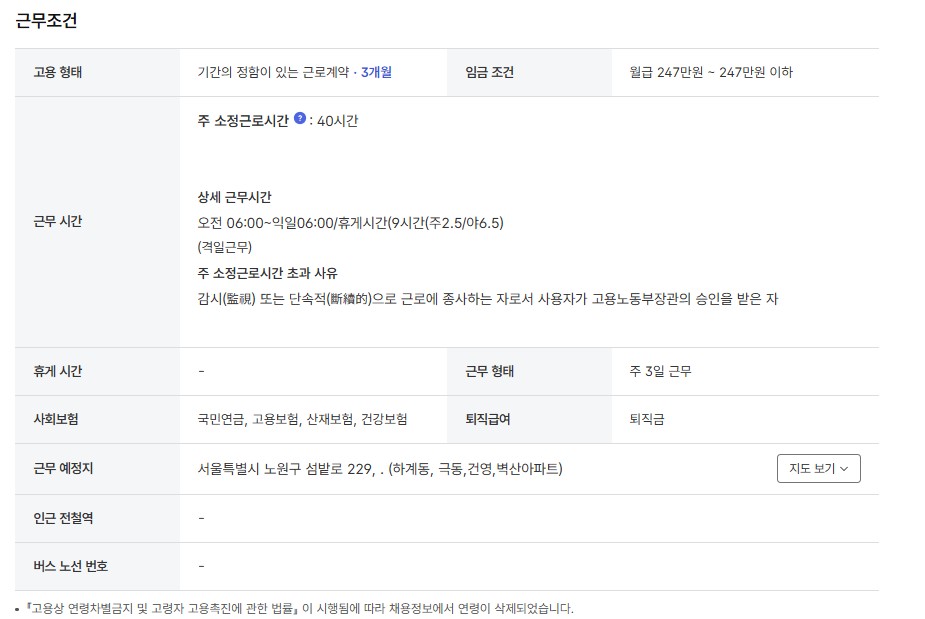Image resolution: width=925 pixels, height=619 pixels.
Task: Click the 사회보험 insurance list text
Action: (x=302, y=419)
